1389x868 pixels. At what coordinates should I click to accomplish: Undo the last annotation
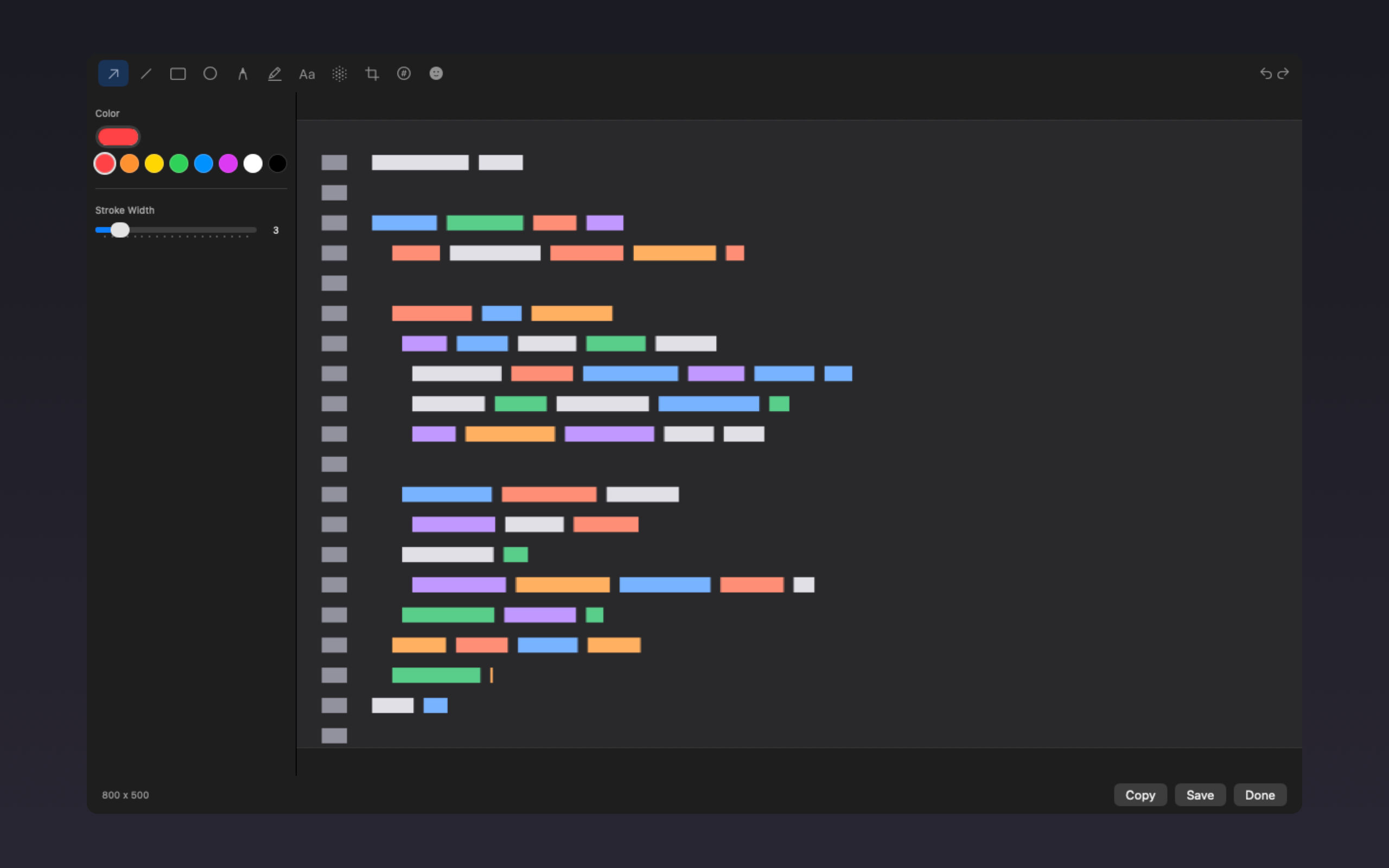point(1266,73)
